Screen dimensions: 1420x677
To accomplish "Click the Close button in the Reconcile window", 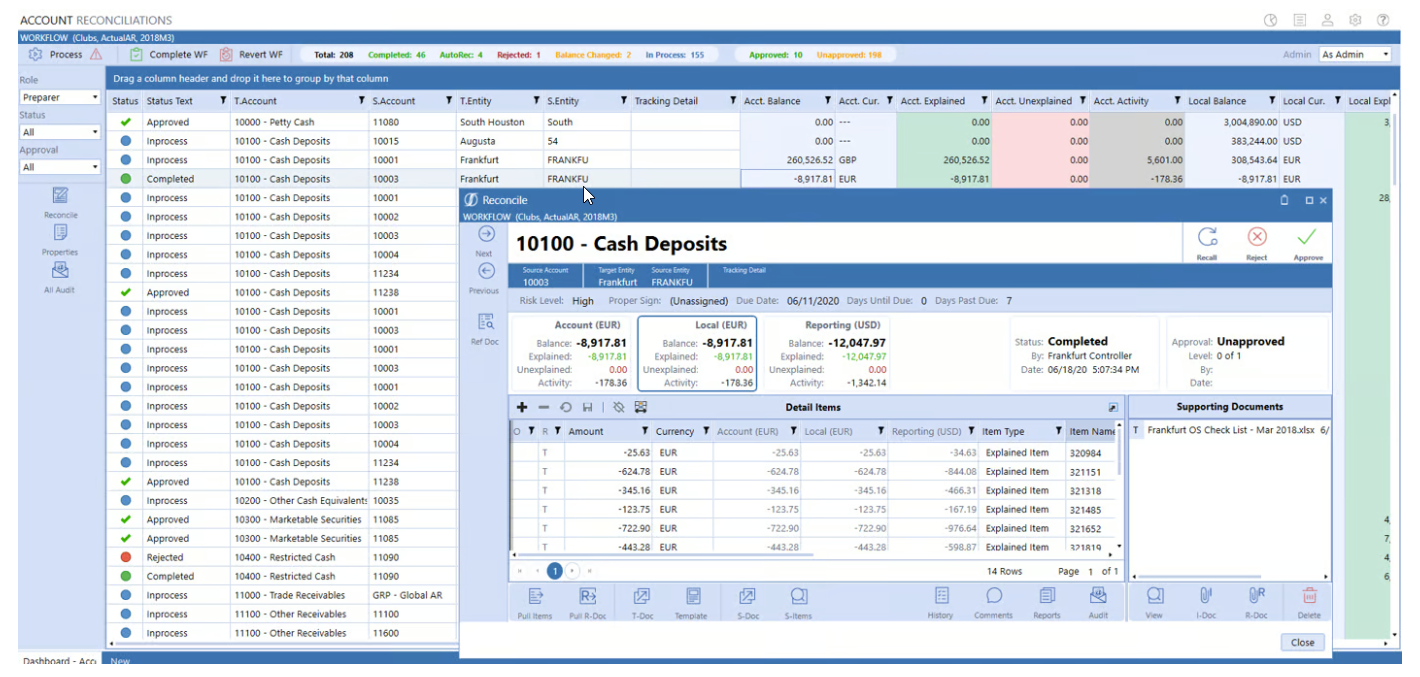I will [x=1302, y=642].
